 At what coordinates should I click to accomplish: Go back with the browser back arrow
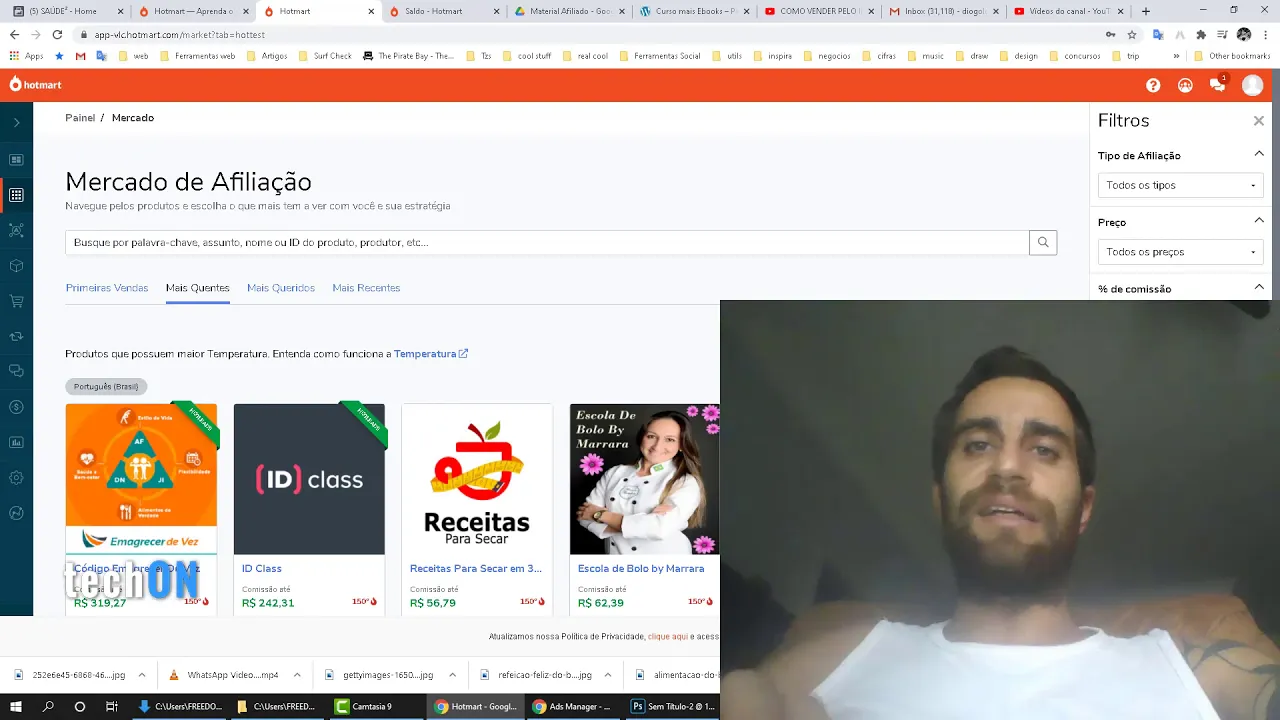pyautogui.click(x=14, y=34)
